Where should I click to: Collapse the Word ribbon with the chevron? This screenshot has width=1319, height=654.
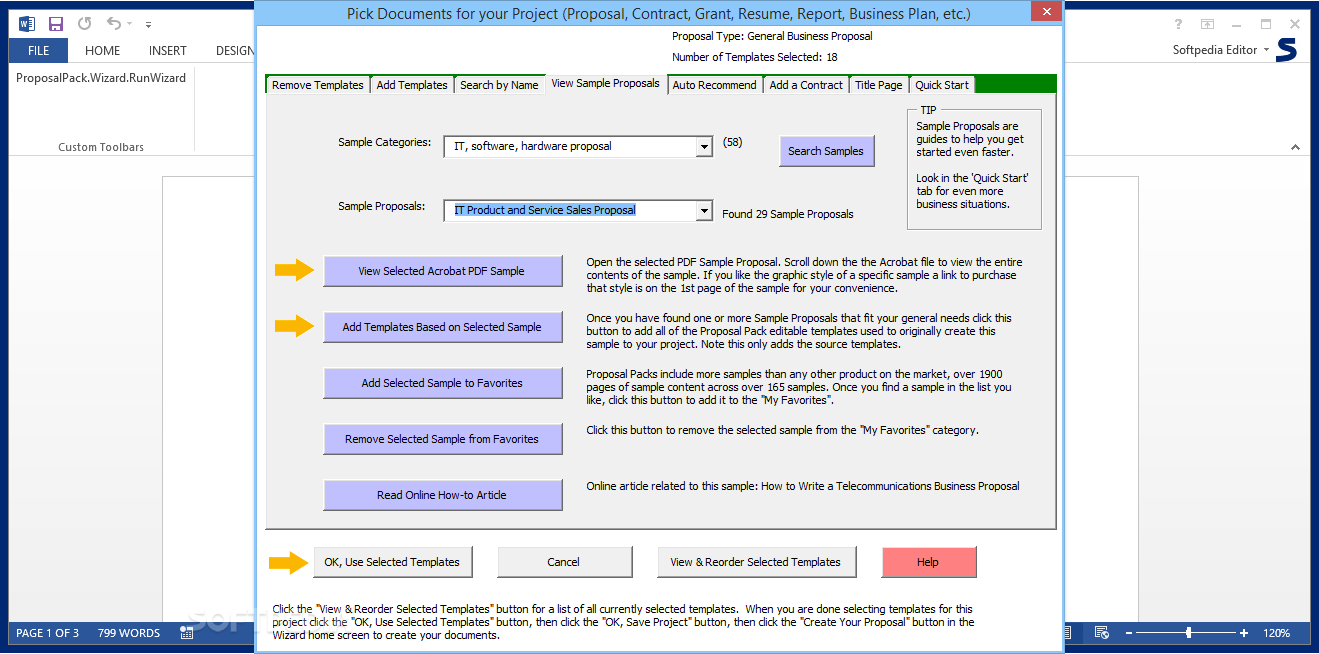1296,147
